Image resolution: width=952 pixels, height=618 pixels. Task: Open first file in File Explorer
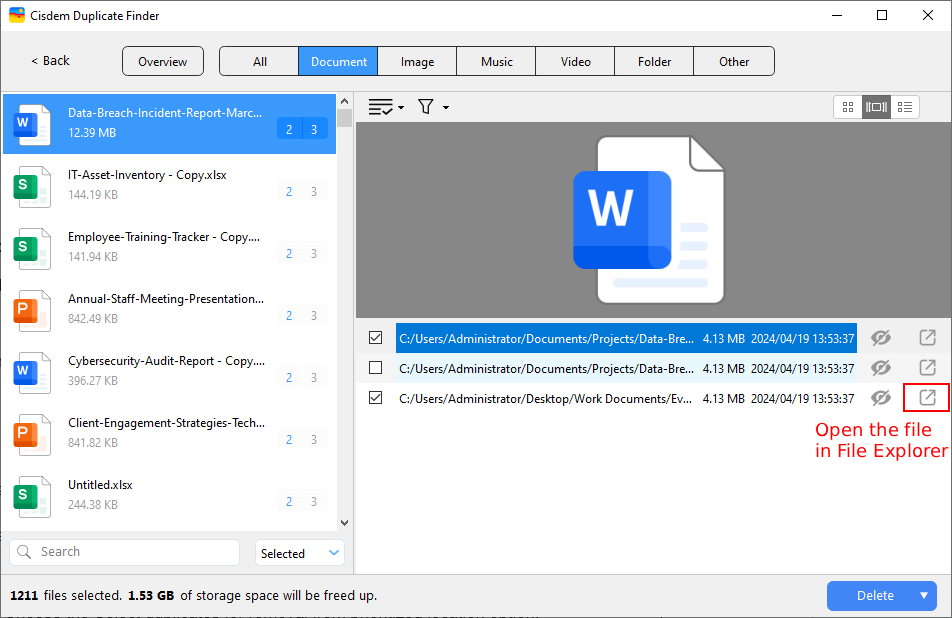coord(927,338)
